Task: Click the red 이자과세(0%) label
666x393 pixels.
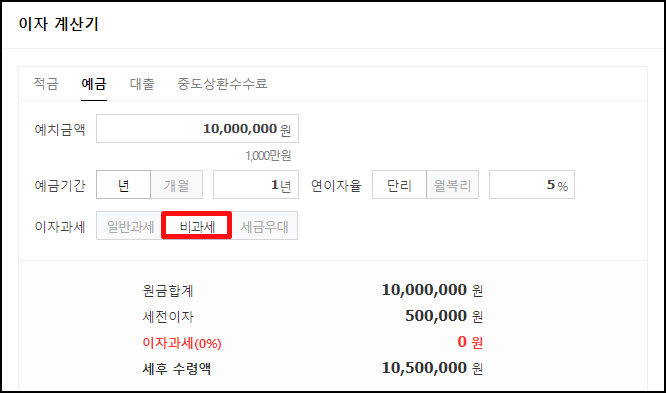Action: click(x=182, y=342)
